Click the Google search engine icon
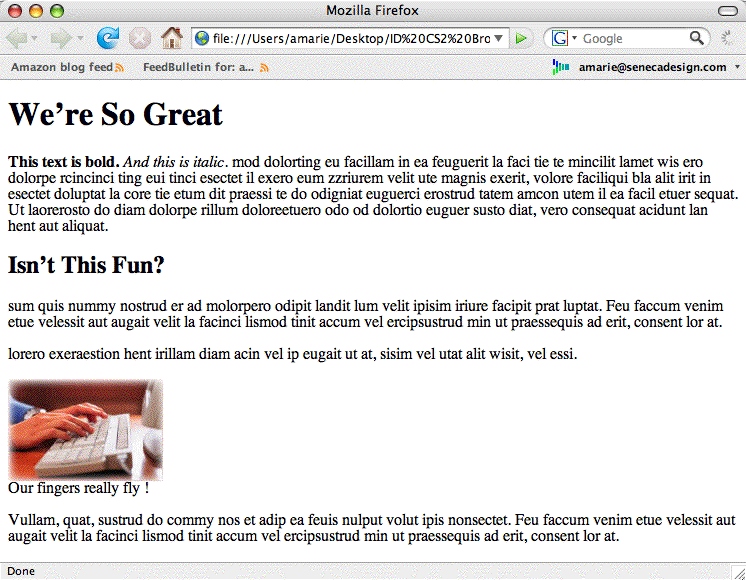The width and height of the screenshot is (746, 580). [x=560, y=38]
